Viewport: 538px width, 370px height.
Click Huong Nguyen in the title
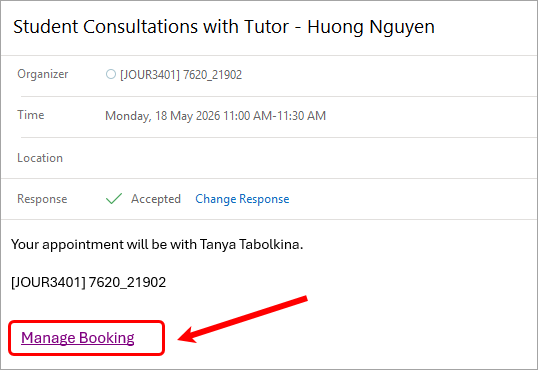(x=371, y=27)
